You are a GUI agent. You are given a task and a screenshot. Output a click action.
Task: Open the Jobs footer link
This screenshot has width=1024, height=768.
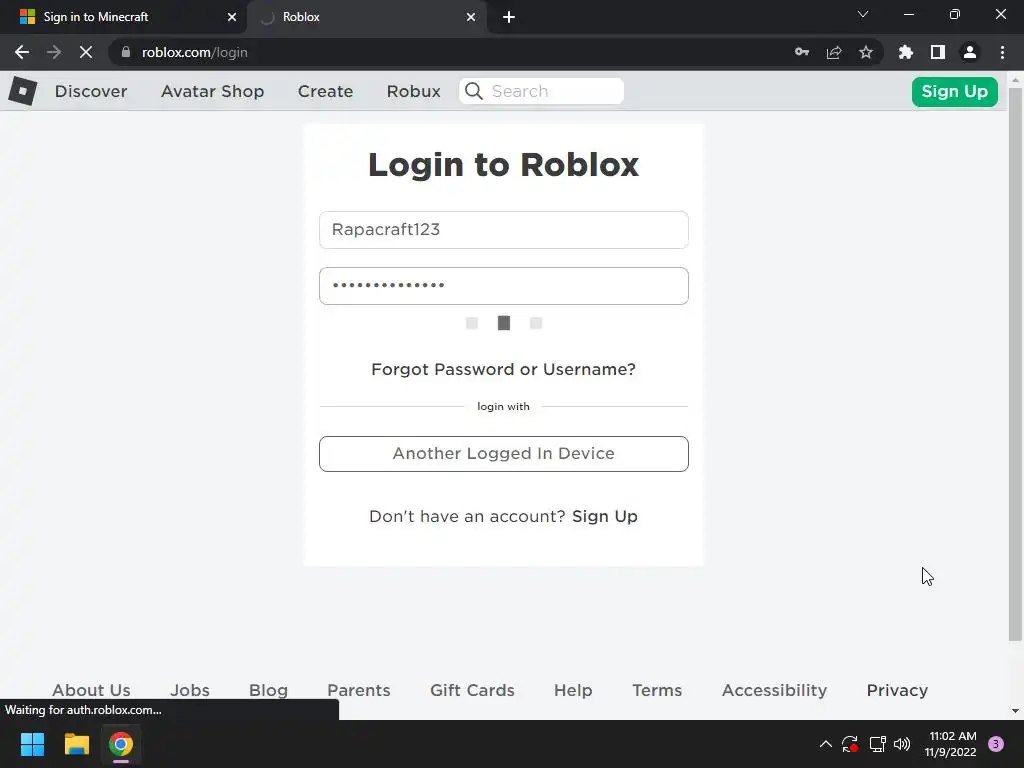pyautogui.click(x=190, y=690)
